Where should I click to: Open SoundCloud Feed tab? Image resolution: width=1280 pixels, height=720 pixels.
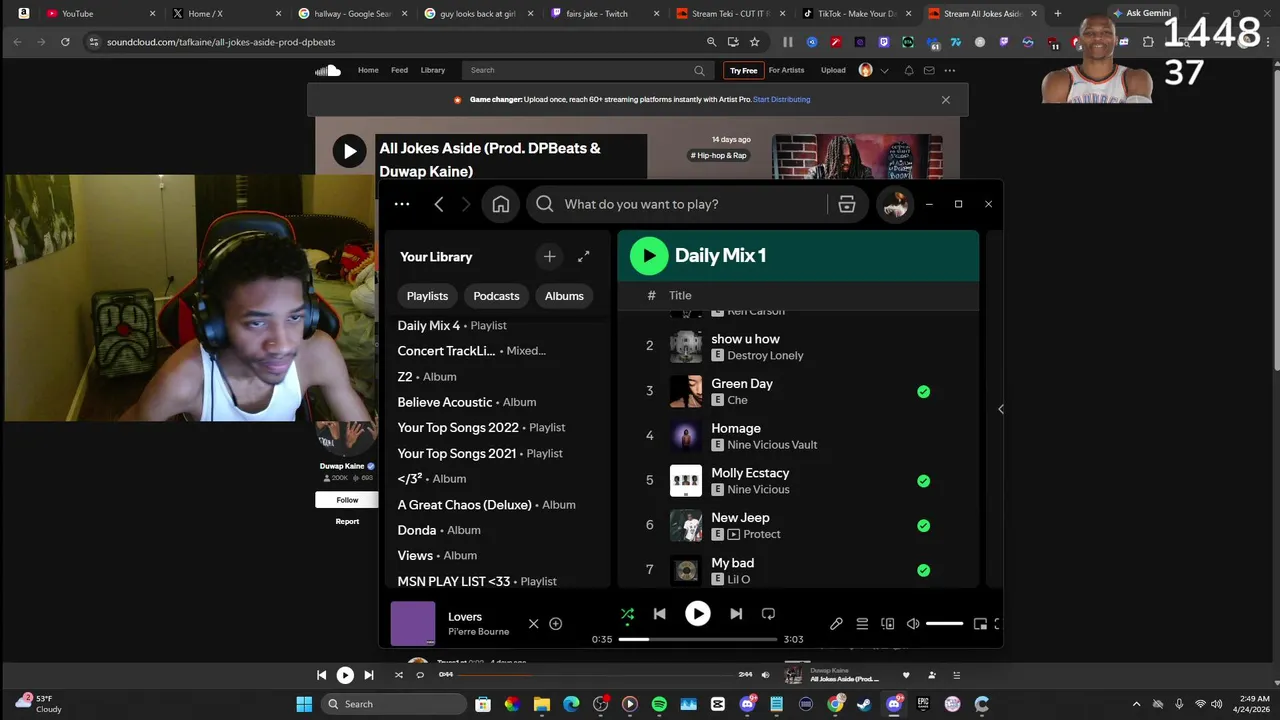click(399, 70)
